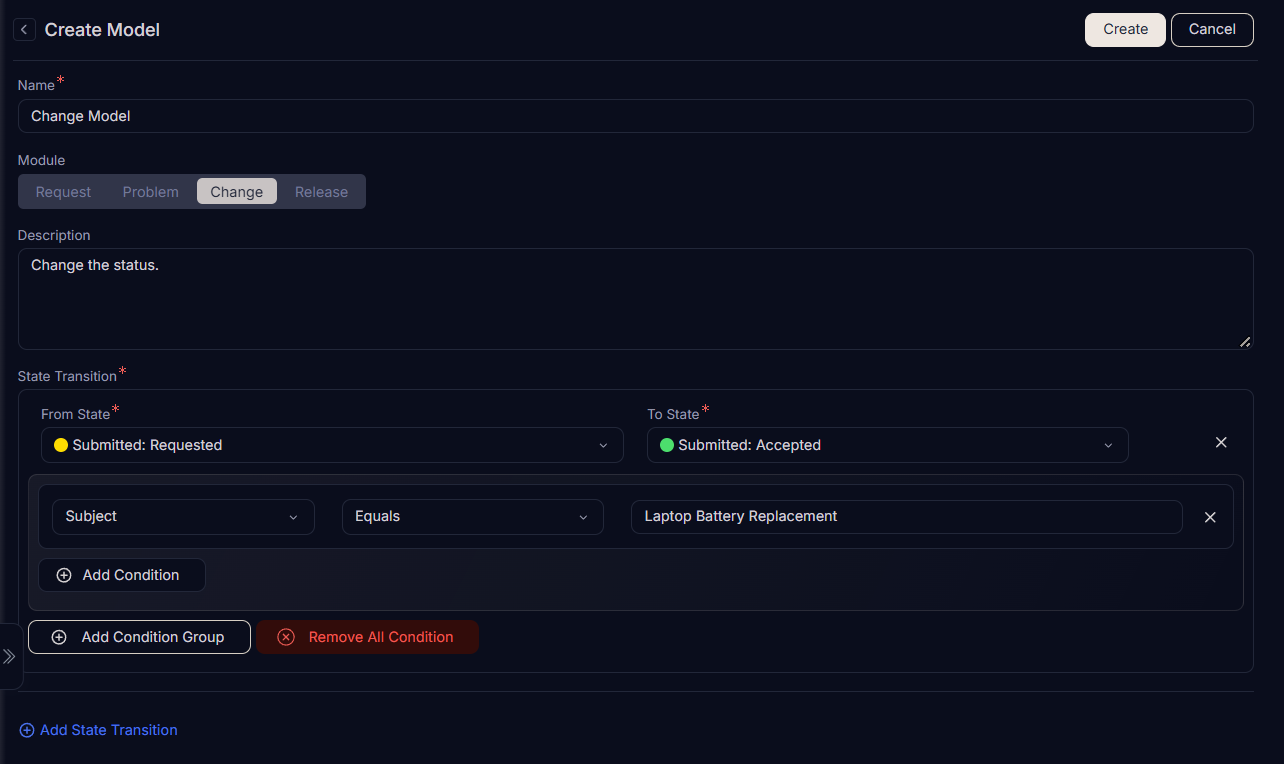Open the Equals operator dropdown
This screenshot has height=764, width=1284.
pyautogui.click(x=473, y=517)
